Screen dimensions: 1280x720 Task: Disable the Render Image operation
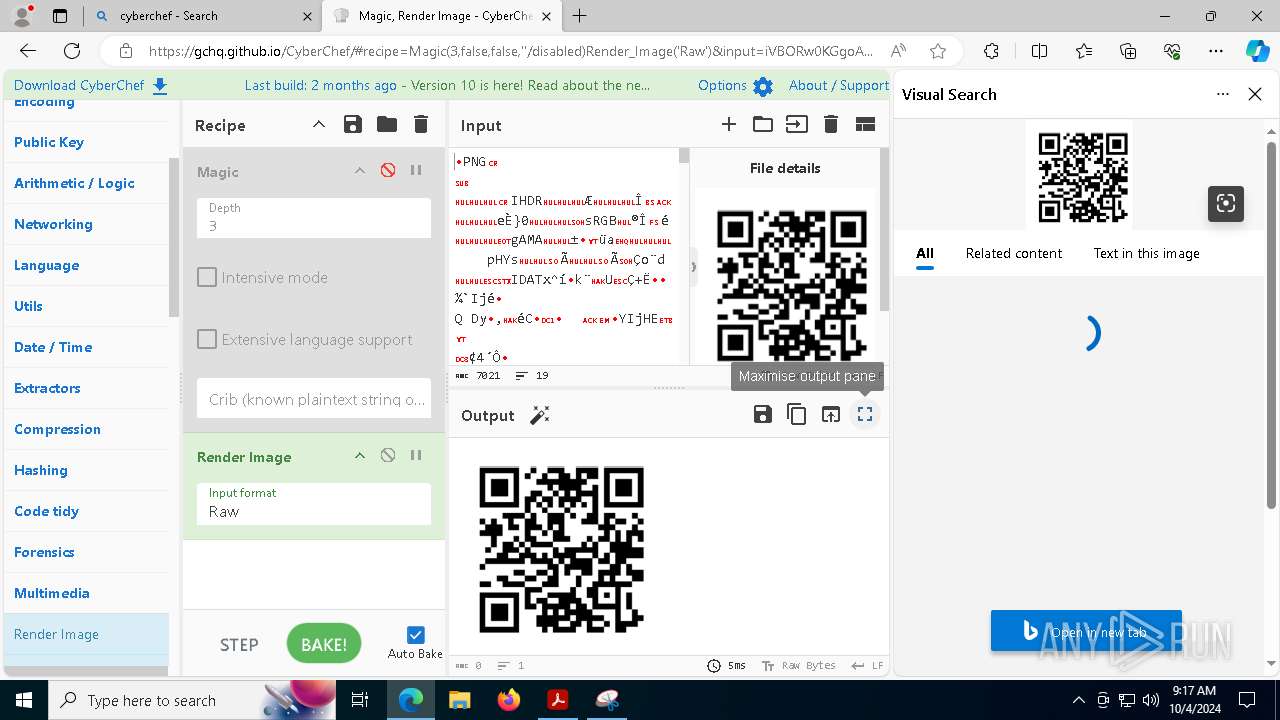click(x=388, y=456)
